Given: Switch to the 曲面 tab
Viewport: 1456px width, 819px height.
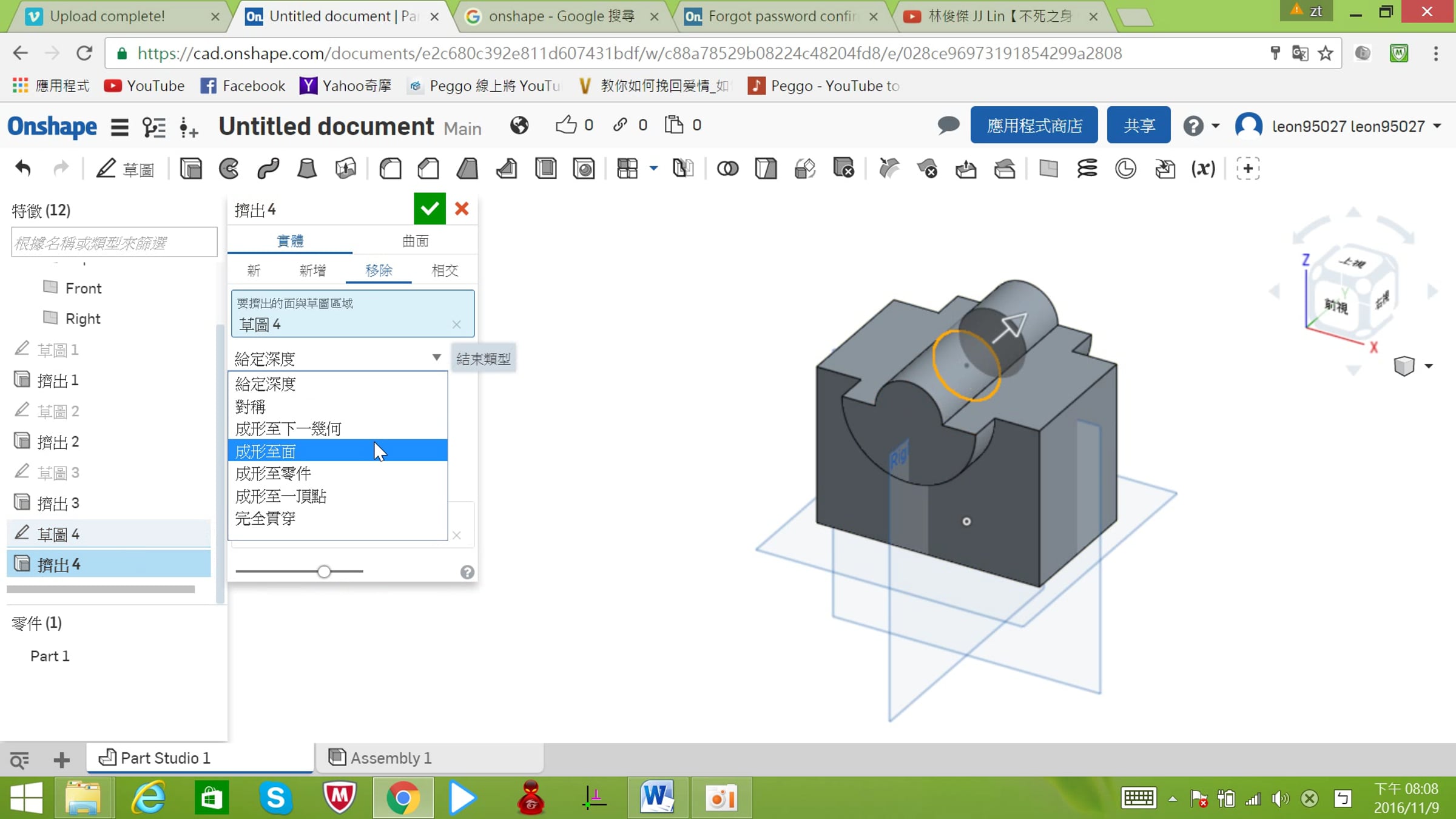Looking at the screenshot, I should pyautogui.click(x=416, y=241).
